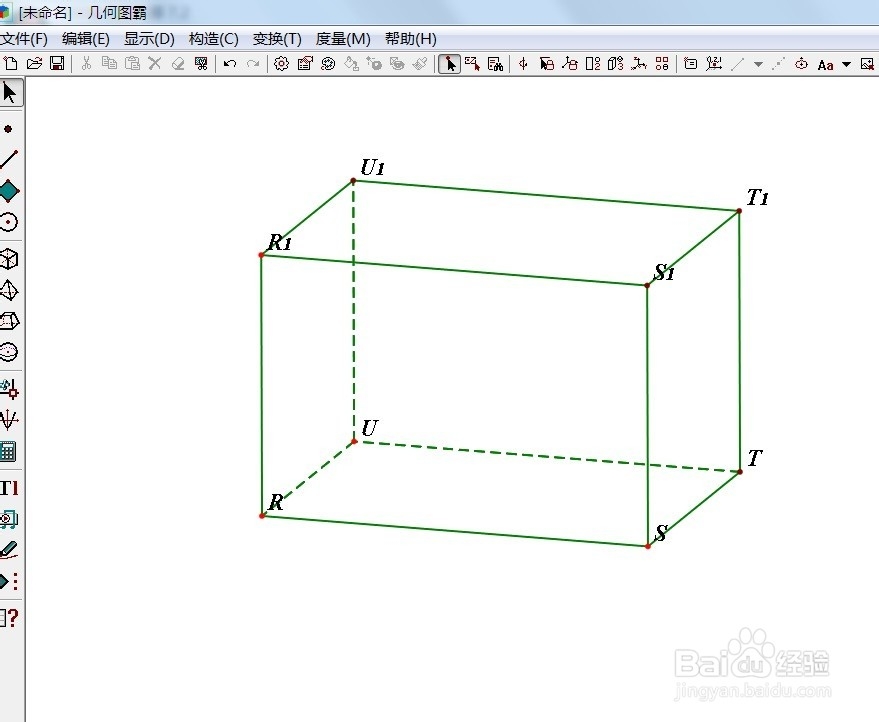Open the 文件(F) menu
Image resolution: width=879 pixels, height=722 pixels.
(x=24, y=39)
